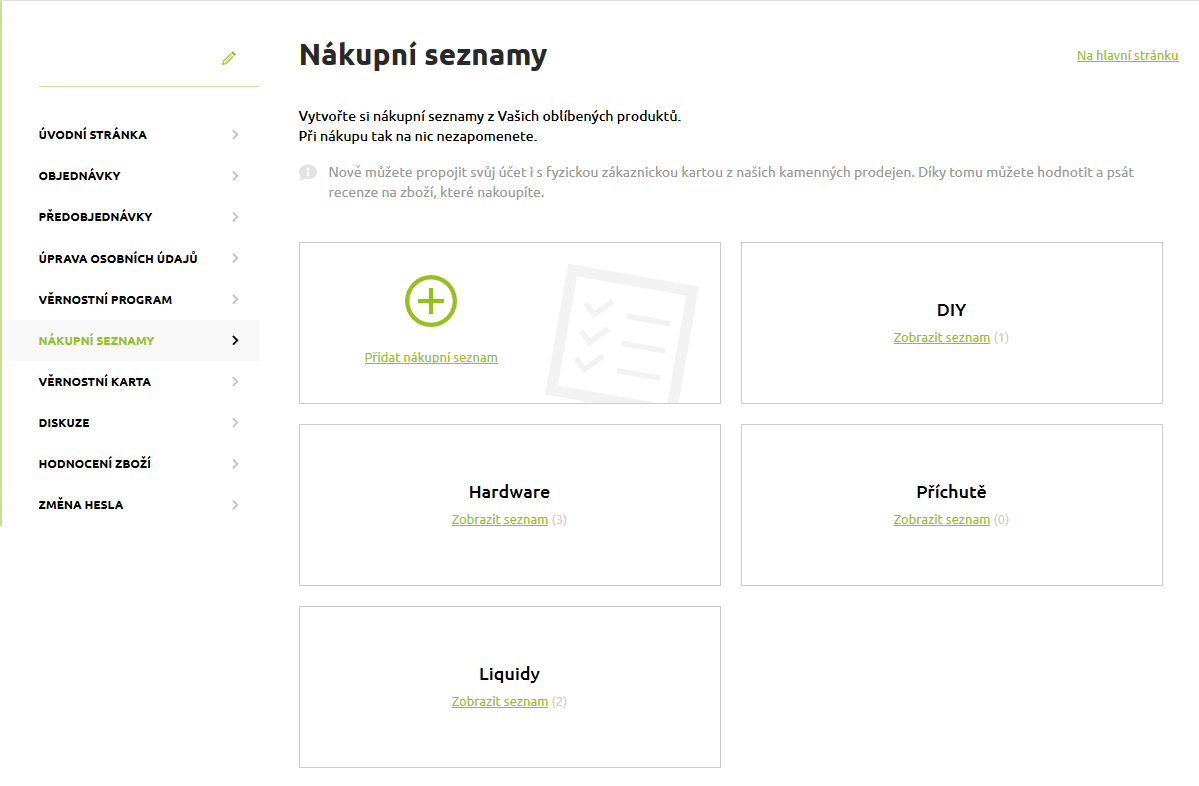Show the DIY list via Zobrazit seznam
Image resolution: width=1199 pixels, height=786 pixels.
(941, 337)
